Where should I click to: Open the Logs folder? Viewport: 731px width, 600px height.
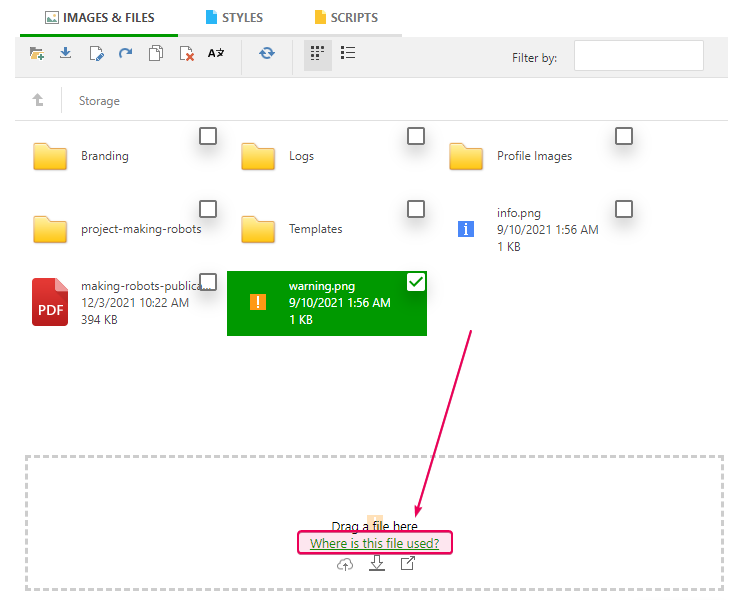coord(258,156)
